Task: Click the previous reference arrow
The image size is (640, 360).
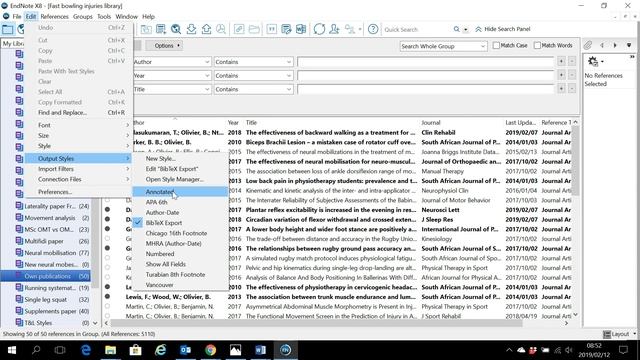Action: tap(602, 45)
